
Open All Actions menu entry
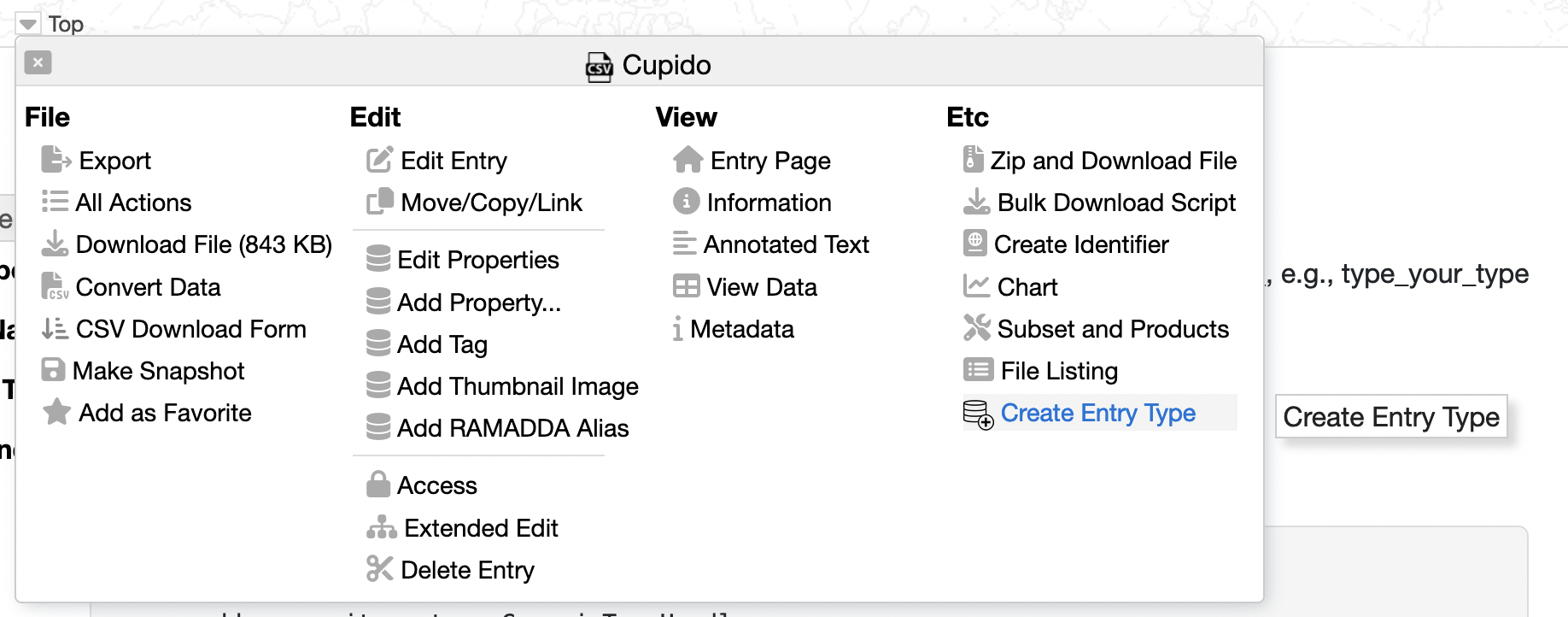[133, 203]
